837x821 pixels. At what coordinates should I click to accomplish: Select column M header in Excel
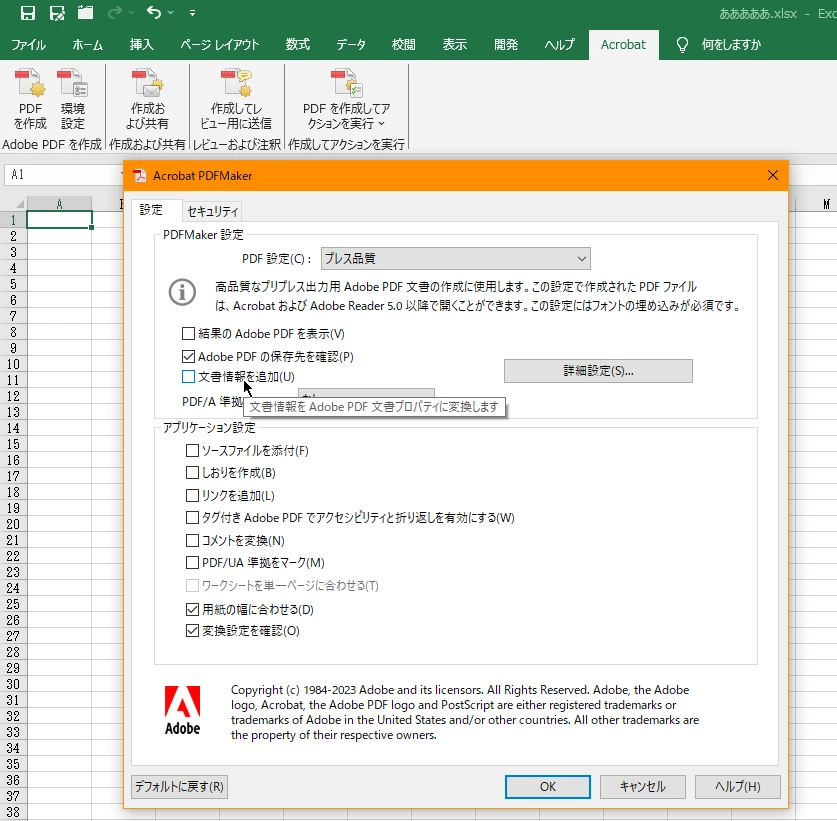click(x=825, y=204)
